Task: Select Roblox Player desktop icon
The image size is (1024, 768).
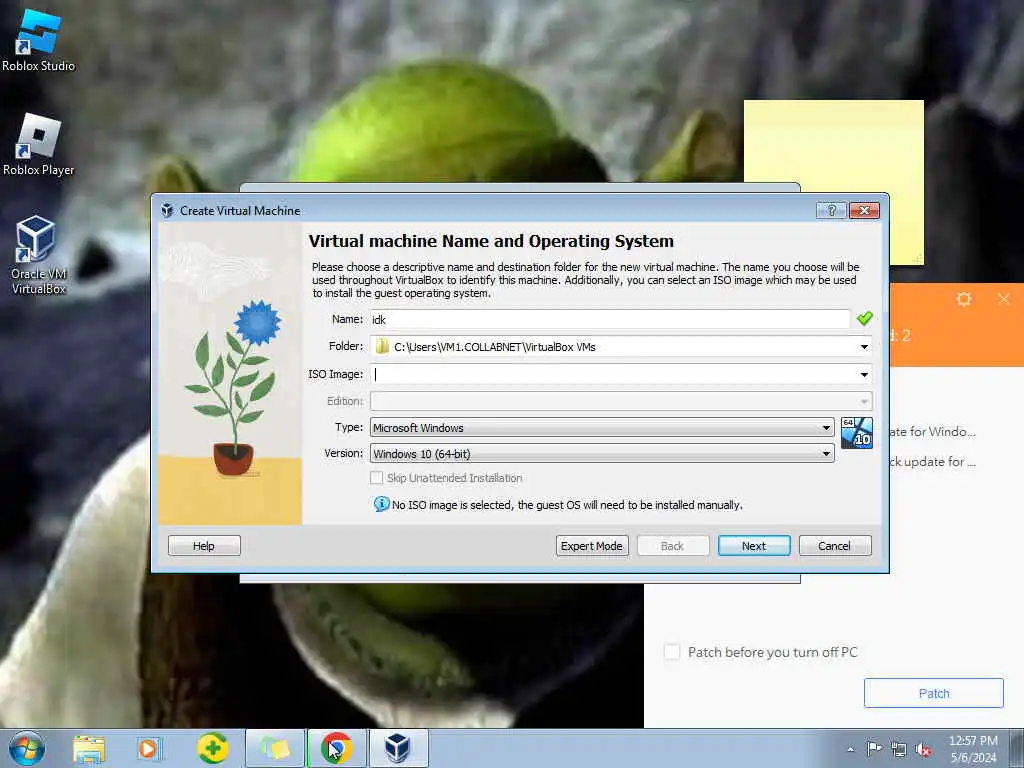Action: pos(38,144)
